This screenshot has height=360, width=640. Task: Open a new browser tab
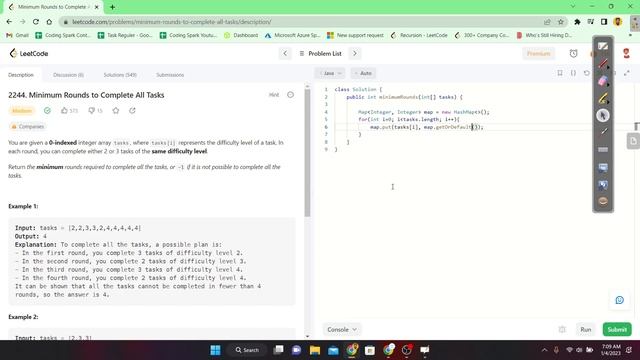coord(112,7)
